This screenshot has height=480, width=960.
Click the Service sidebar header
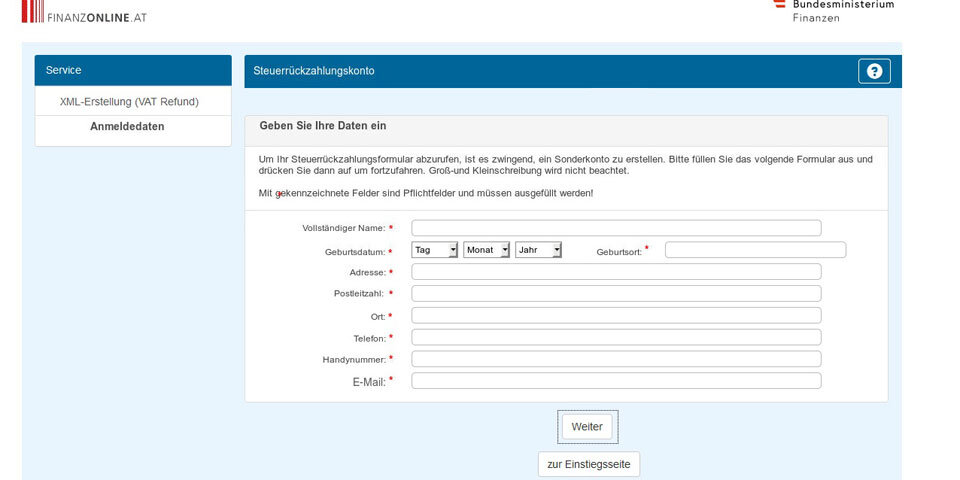pos(133,70)
